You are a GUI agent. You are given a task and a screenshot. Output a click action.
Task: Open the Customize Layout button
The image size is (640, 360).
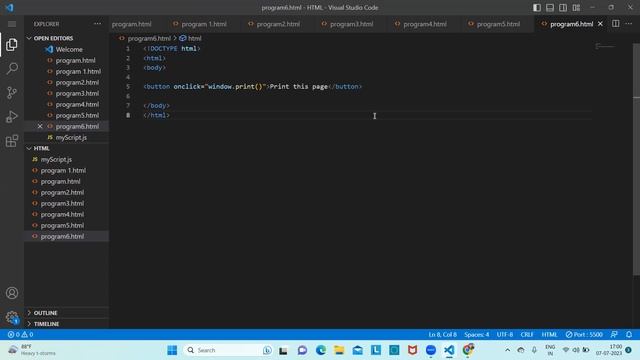click(x=576, y=7)
